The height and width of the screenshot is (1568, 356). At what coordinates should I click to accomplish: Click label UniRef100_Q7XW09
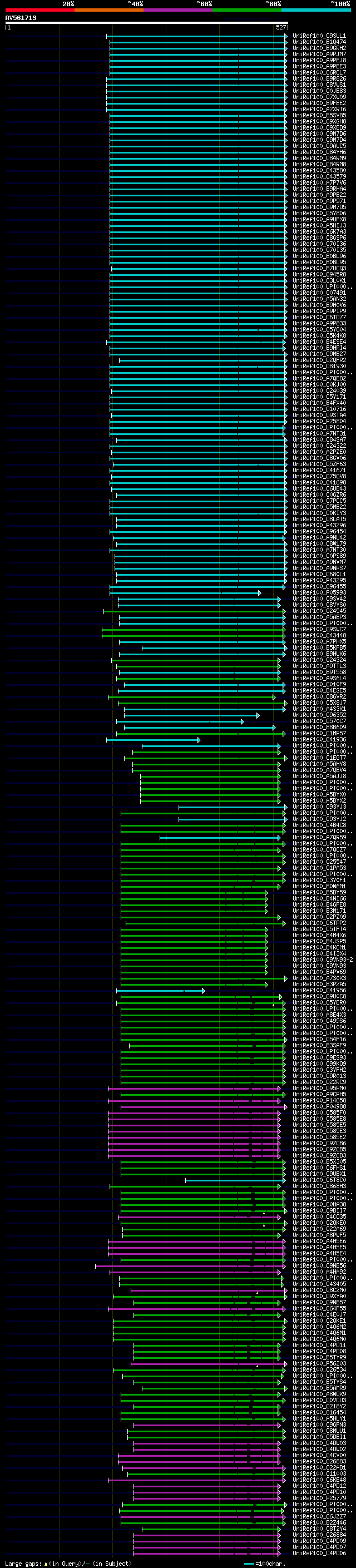coord(319,97)
